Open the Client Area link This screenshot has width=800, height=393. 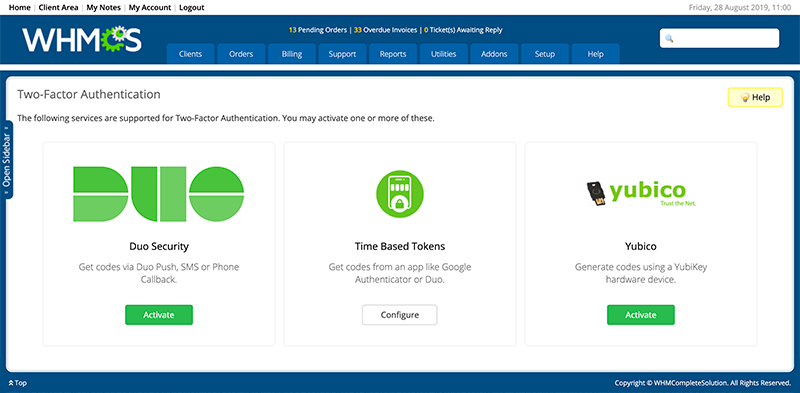(x=58, y=8)
